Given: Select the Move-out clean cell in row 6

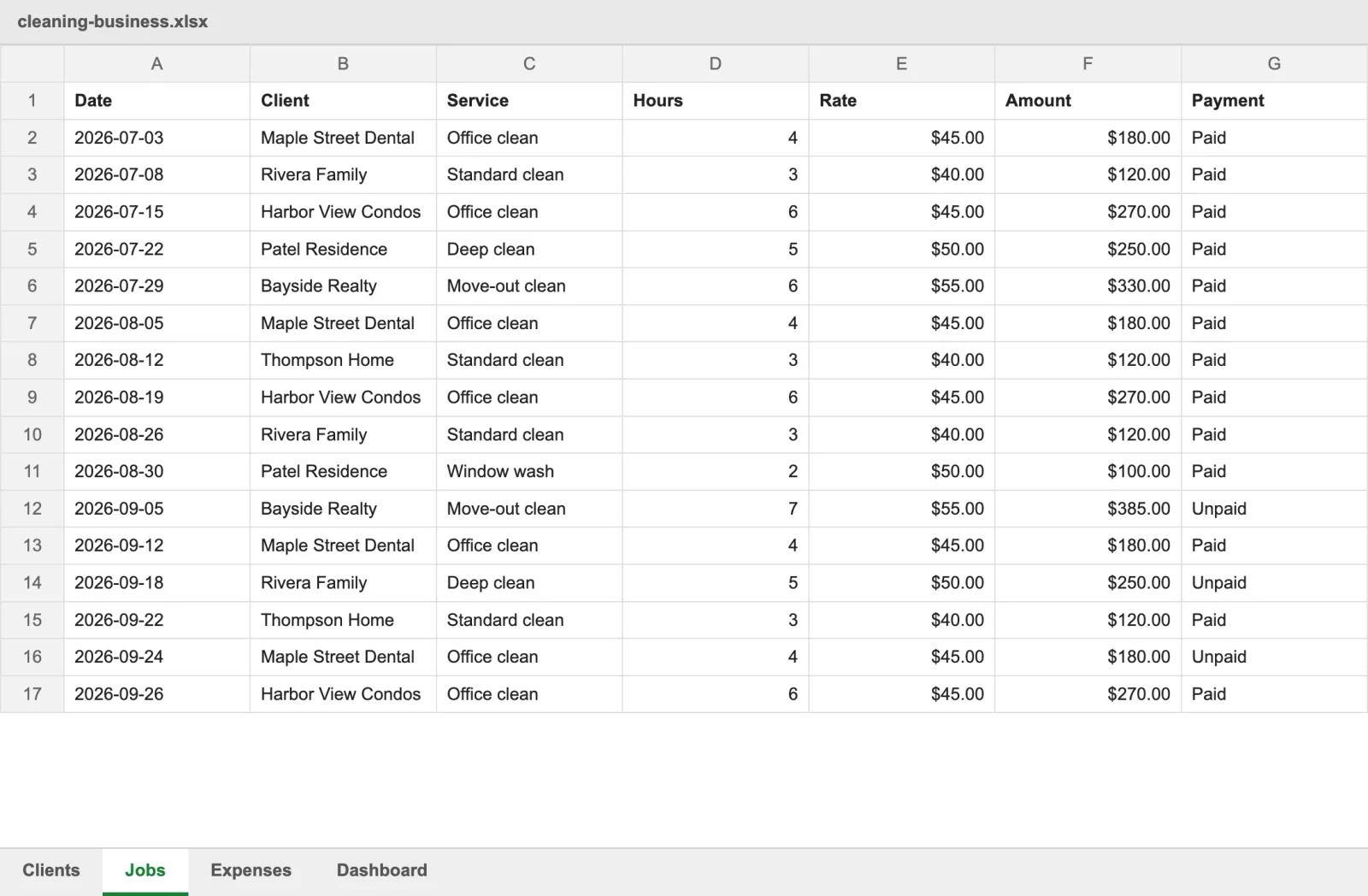Looking at the screenshot, I should point(529,286).
